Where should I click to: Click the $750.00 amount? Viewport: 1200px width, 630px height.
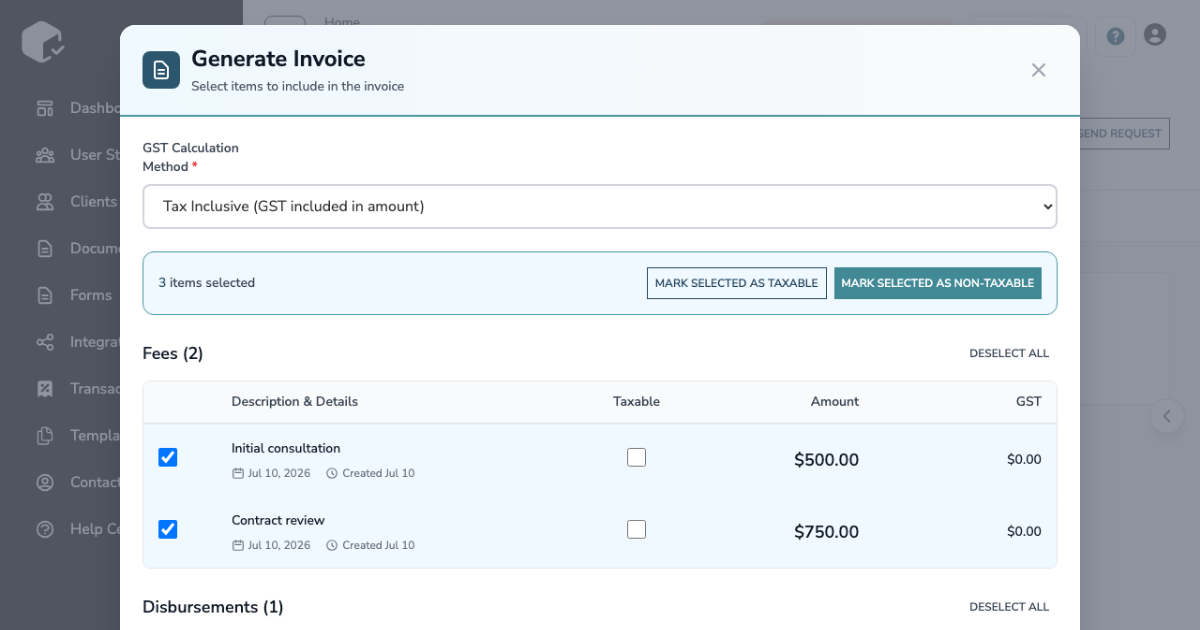coord(826,532)
